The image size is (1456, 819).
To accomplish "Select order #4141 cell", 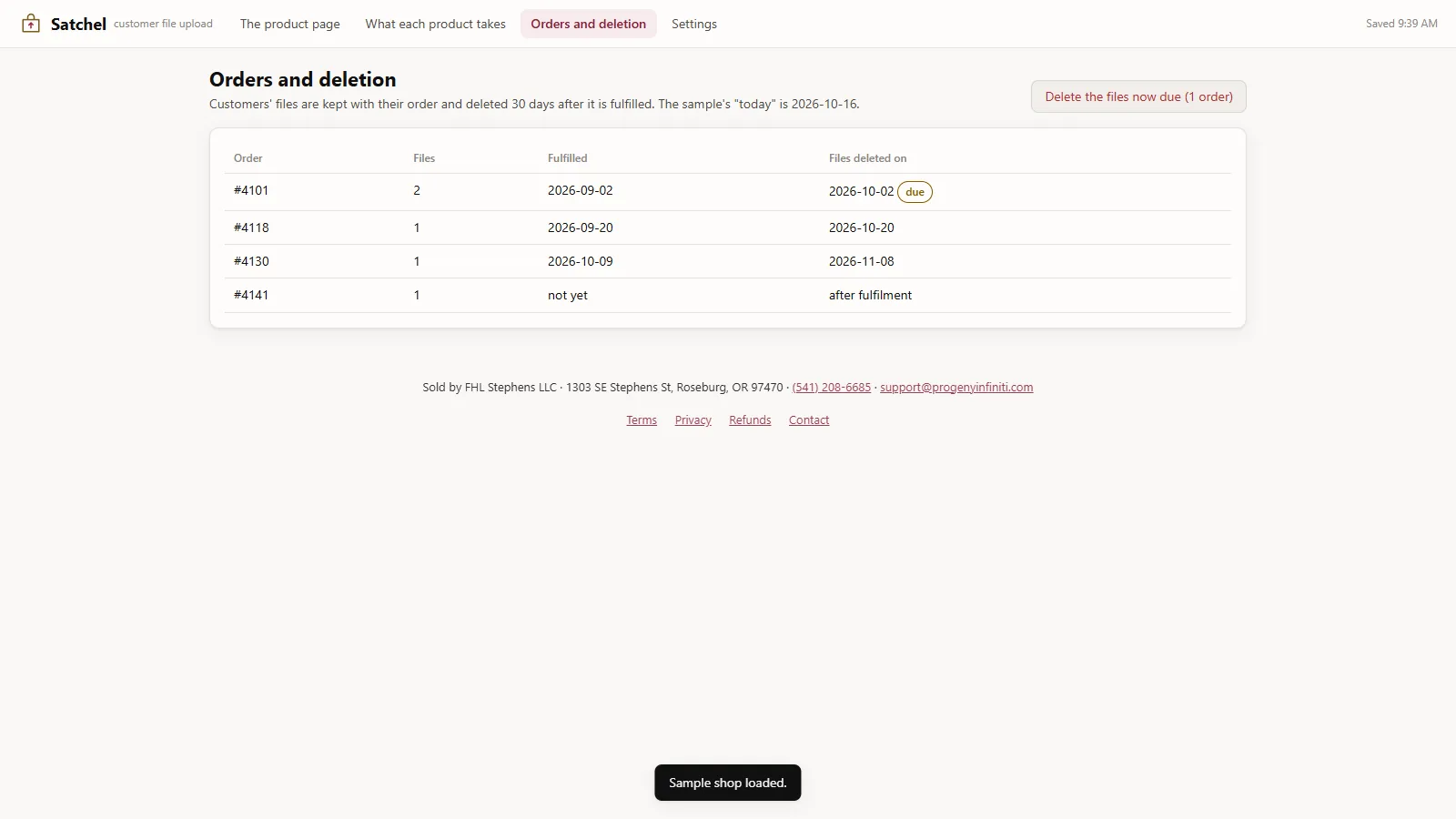I will point(251,295).
